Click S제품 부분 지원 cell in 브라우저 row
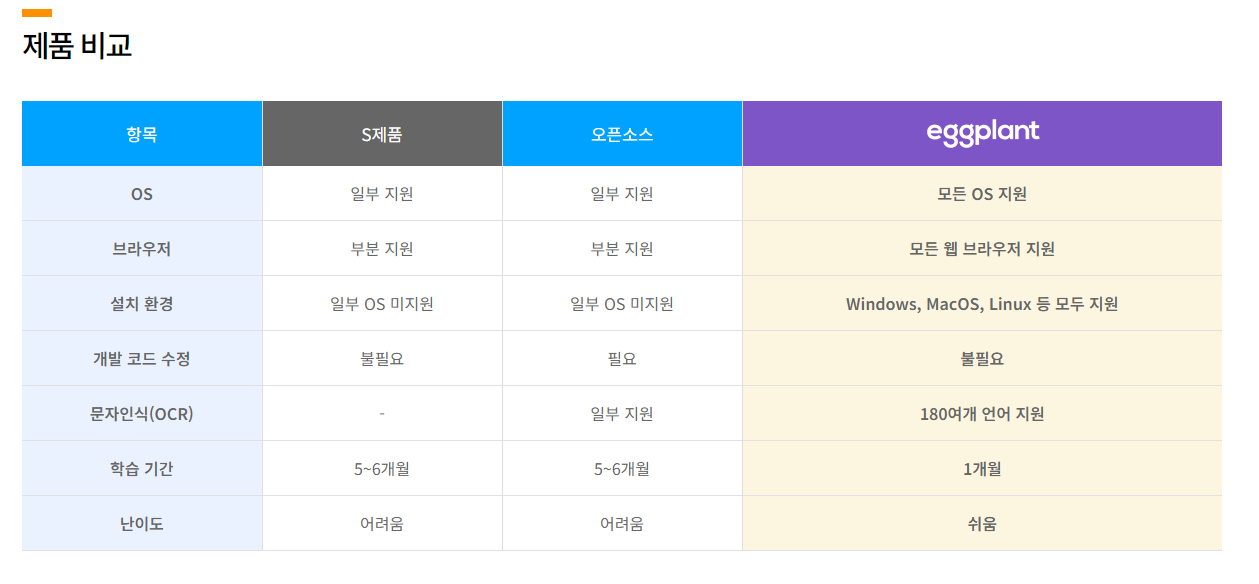Viewport: 1259px width, 584px height. coord(382,249)
